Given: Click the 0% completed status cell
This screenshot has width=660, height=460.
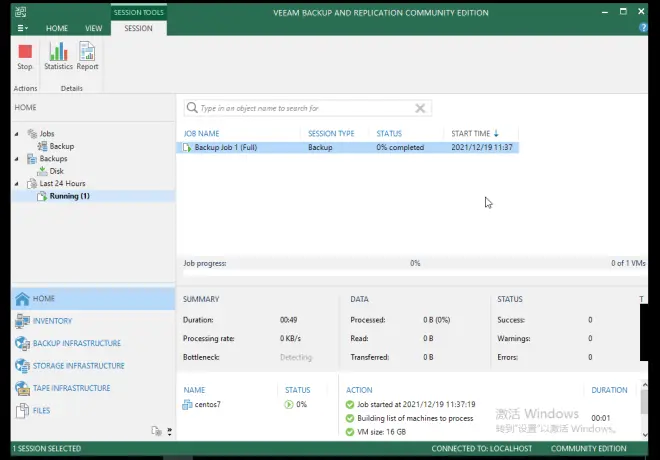Looking at the screenshot, I should point(400,147).
